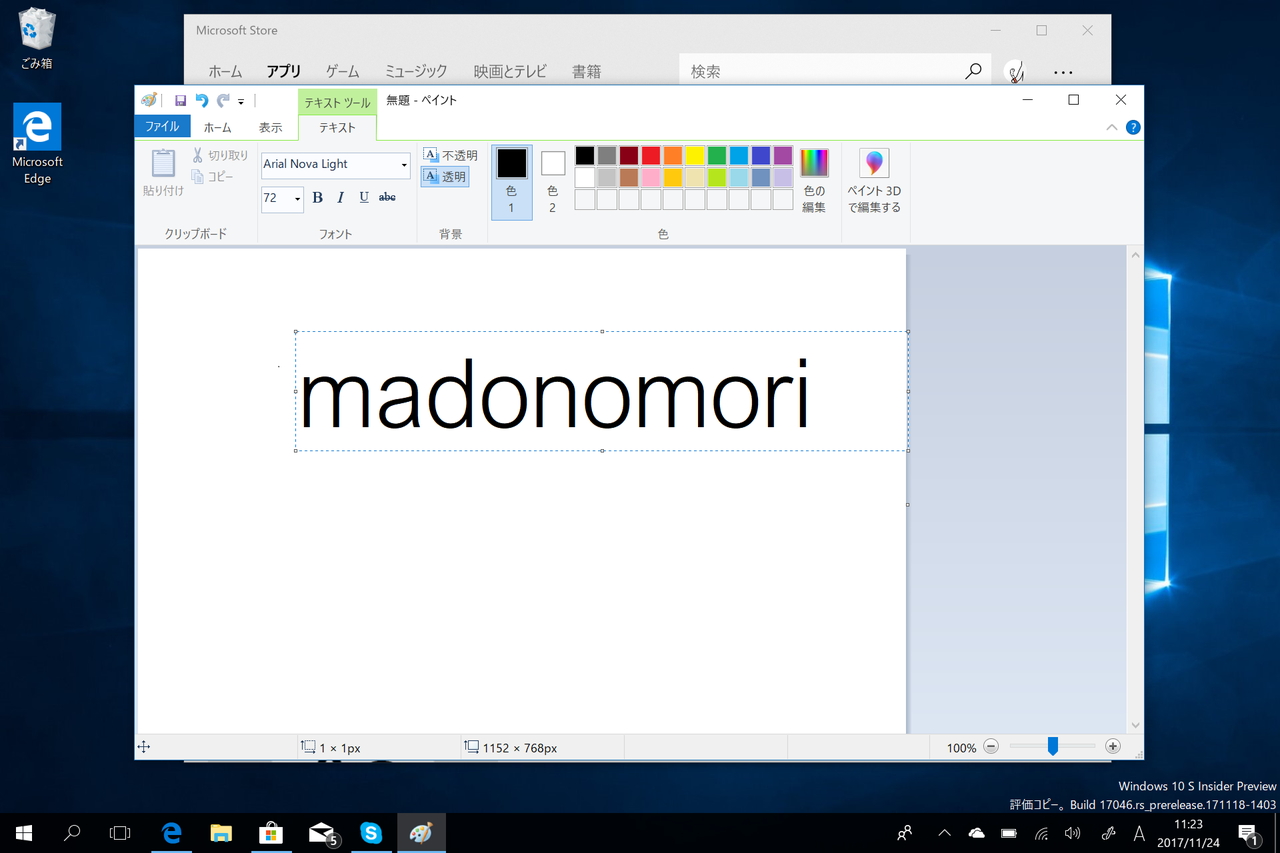
Task: Pick the red color swatch
Action: coord(650,155)
